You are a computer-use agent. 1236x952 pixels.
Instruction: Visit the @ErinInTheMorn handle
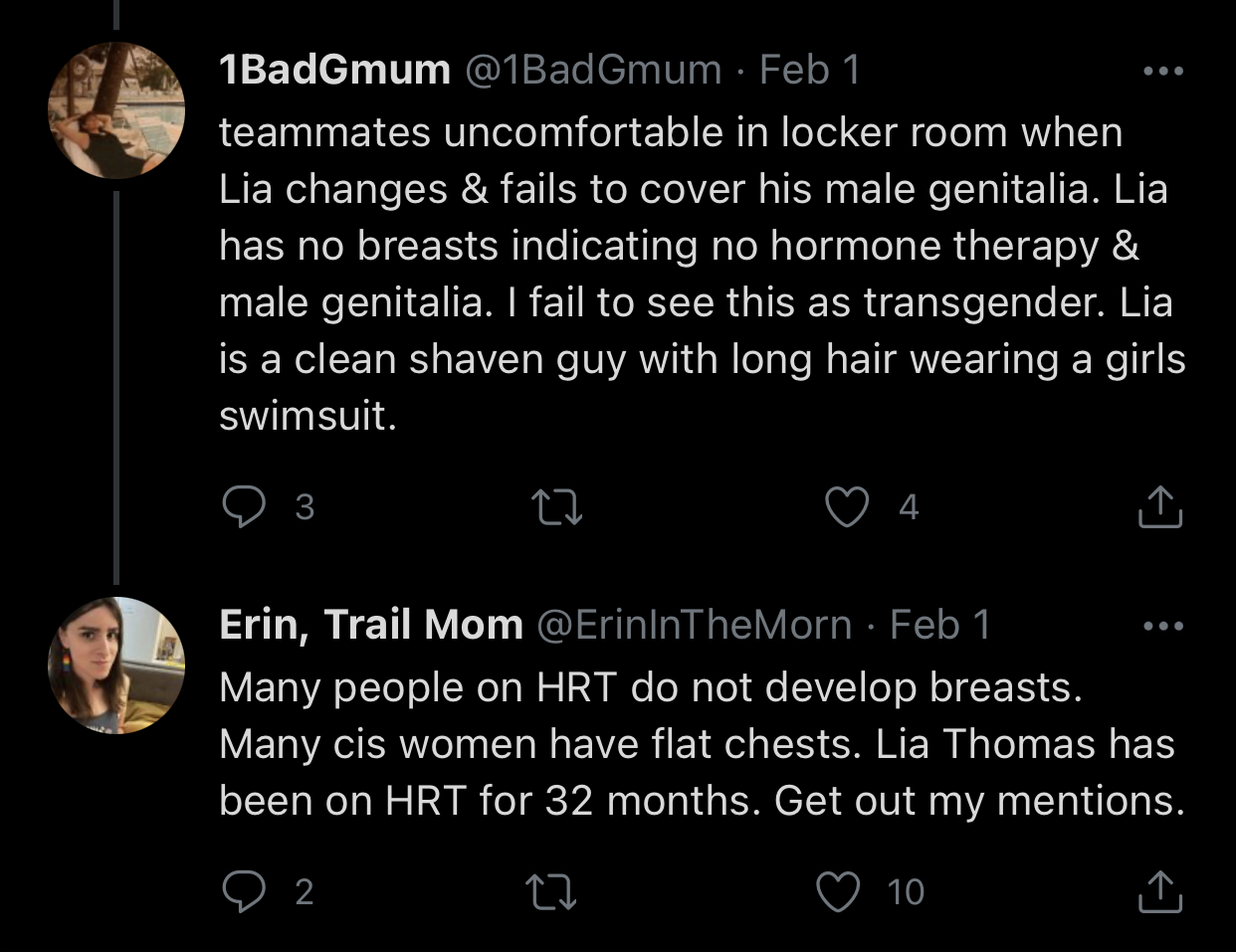695,626
